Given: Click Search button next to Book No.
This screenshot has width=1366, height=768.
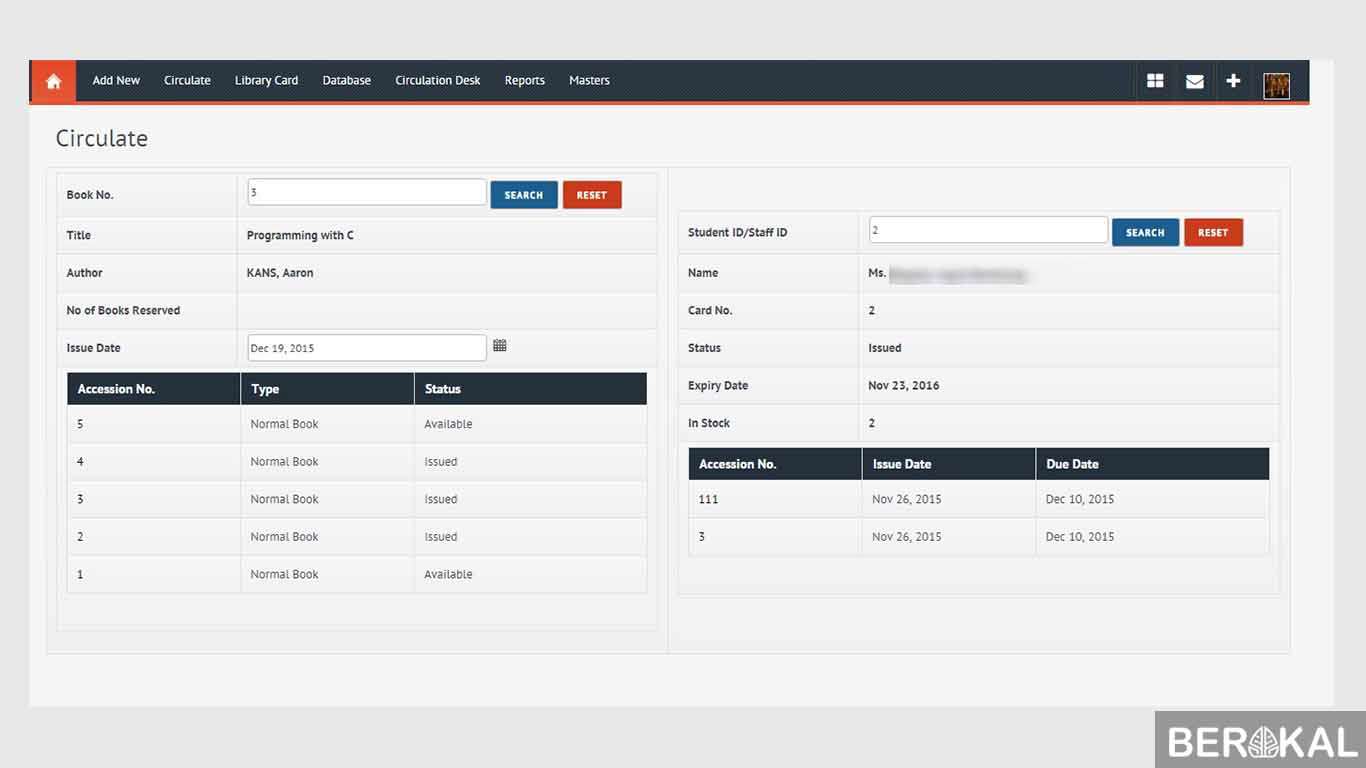Looking at the screenshot, I should click(x=523, y=195).
